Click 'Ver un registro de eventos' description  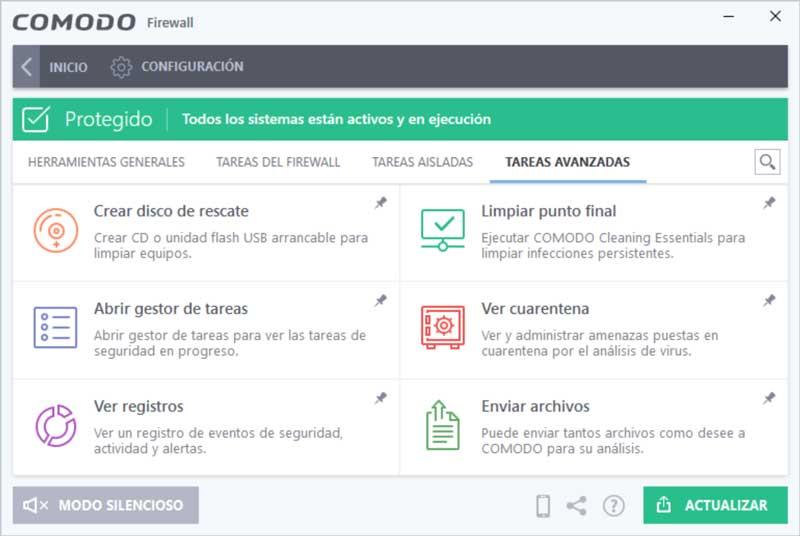(218, 441)
